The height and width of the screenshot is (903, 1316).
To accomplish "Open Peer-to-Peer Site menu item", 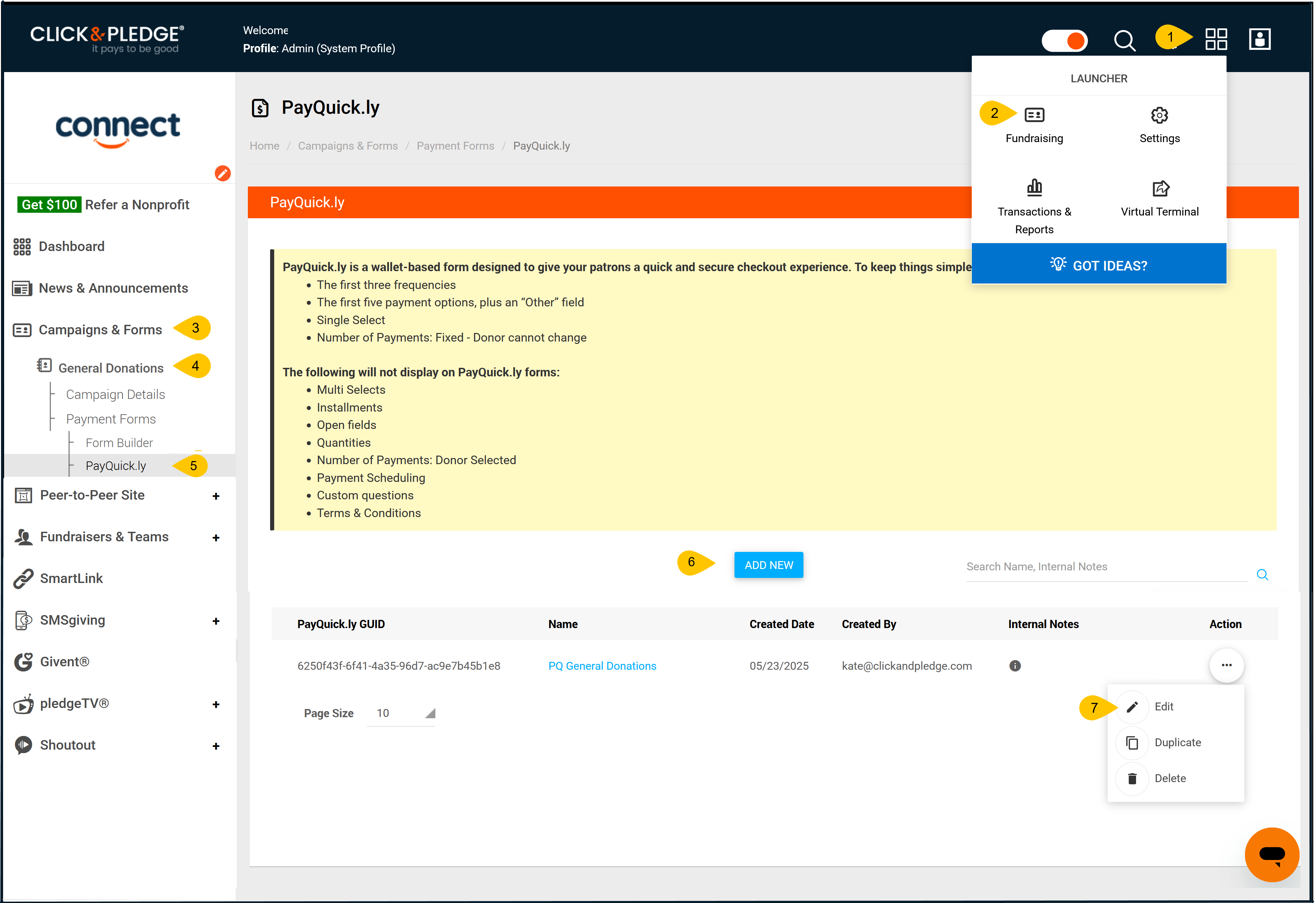I will (92, 495).
